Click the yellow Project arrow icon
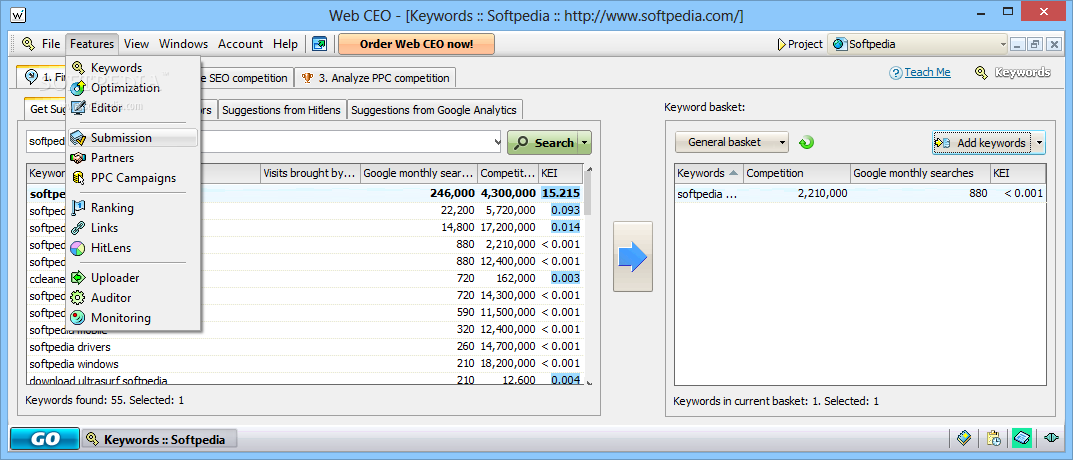The width and height of the screenshot is (1073, 460). pos(781,44)
